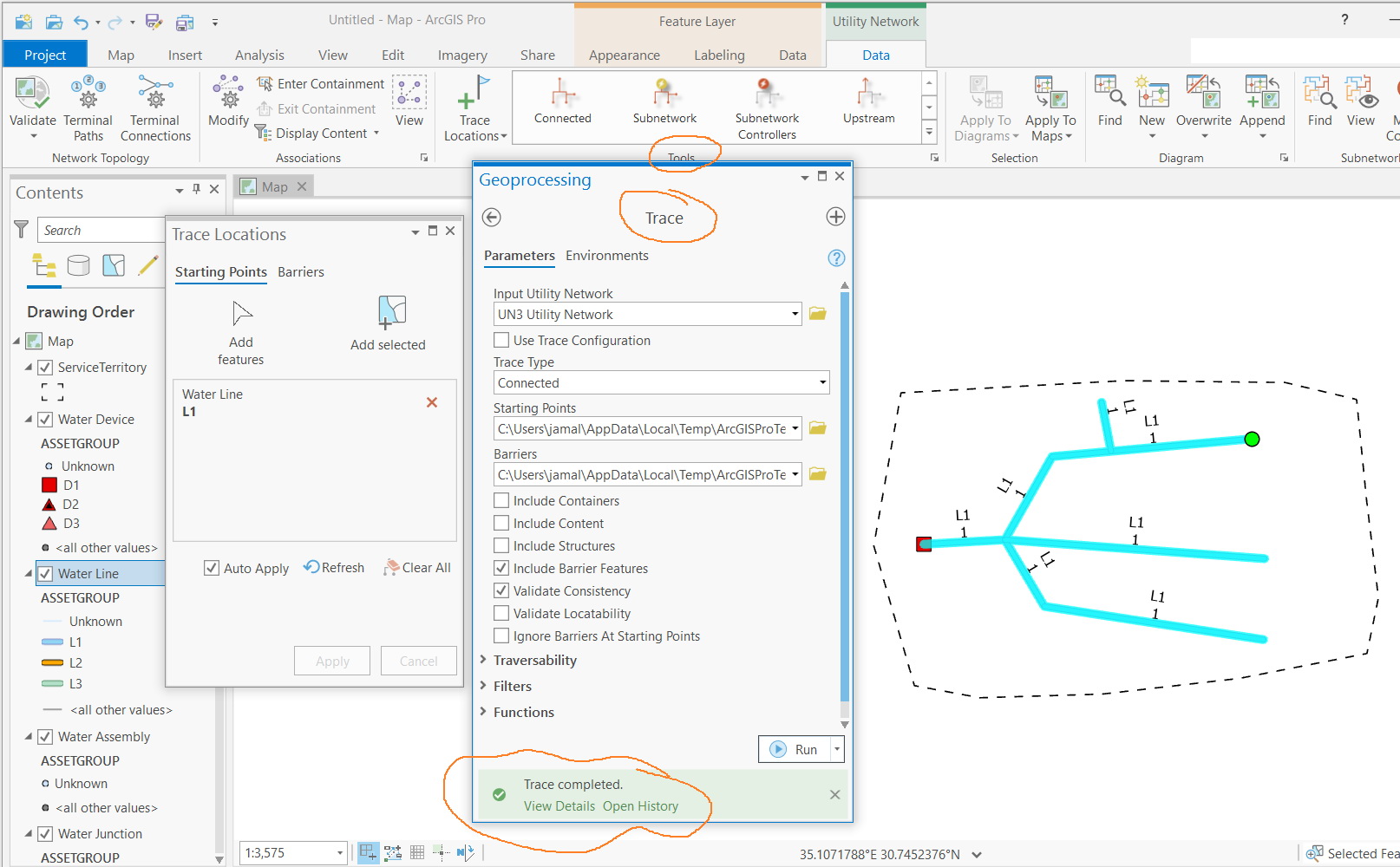The image size is (1400, 867).
Task: Enable Include Containers
Action: tap(500, 499)
